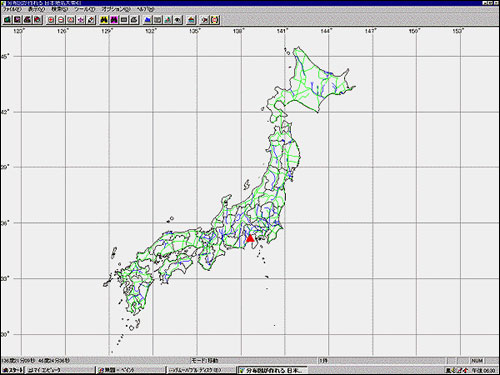Click the red triangle marker on map
The width and height of the screenshot is (500, 375).
(250, 238)
